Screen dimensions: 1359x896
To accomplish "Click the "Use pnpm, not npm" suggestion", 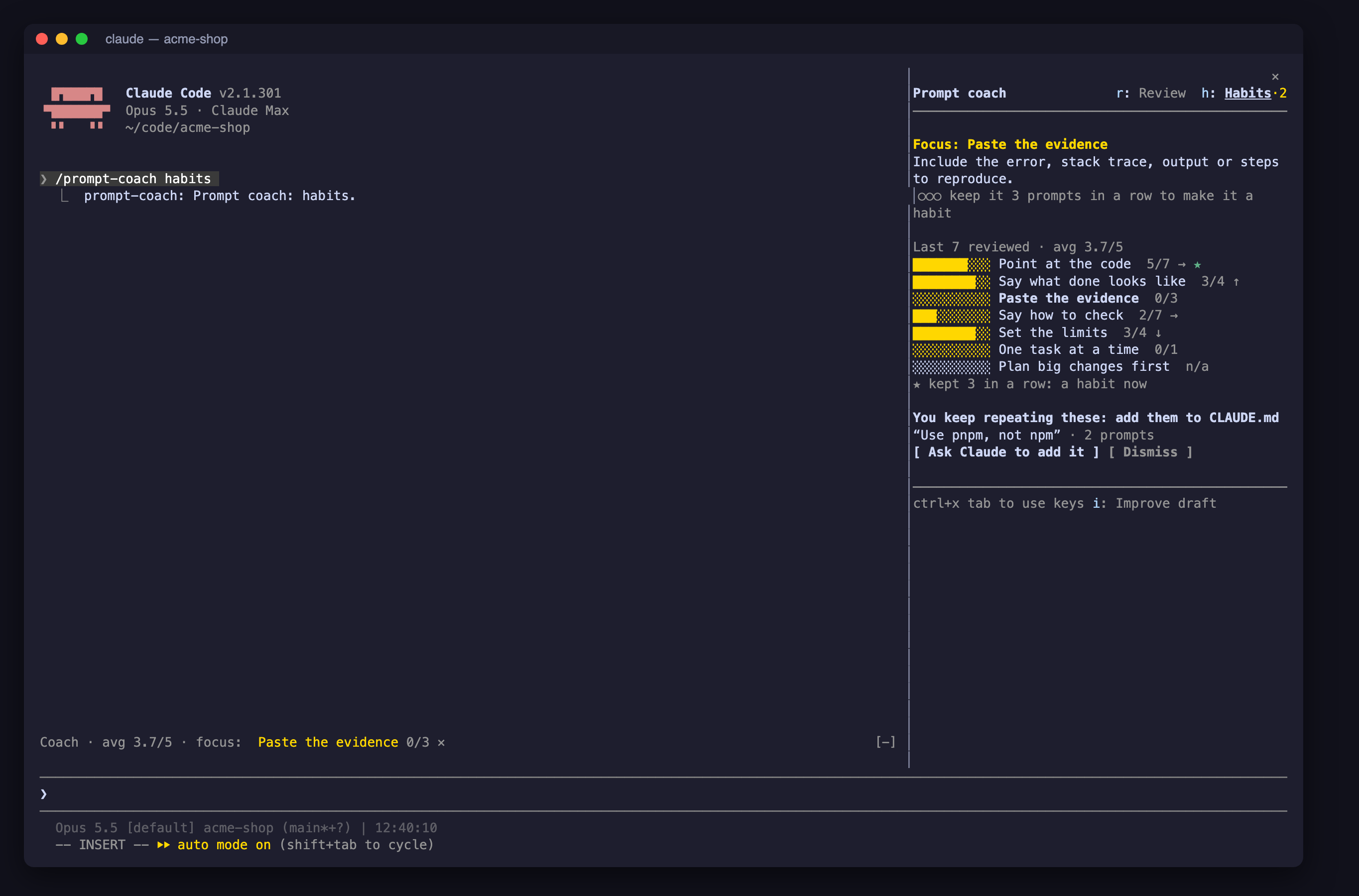I will [x=987, y=436].
